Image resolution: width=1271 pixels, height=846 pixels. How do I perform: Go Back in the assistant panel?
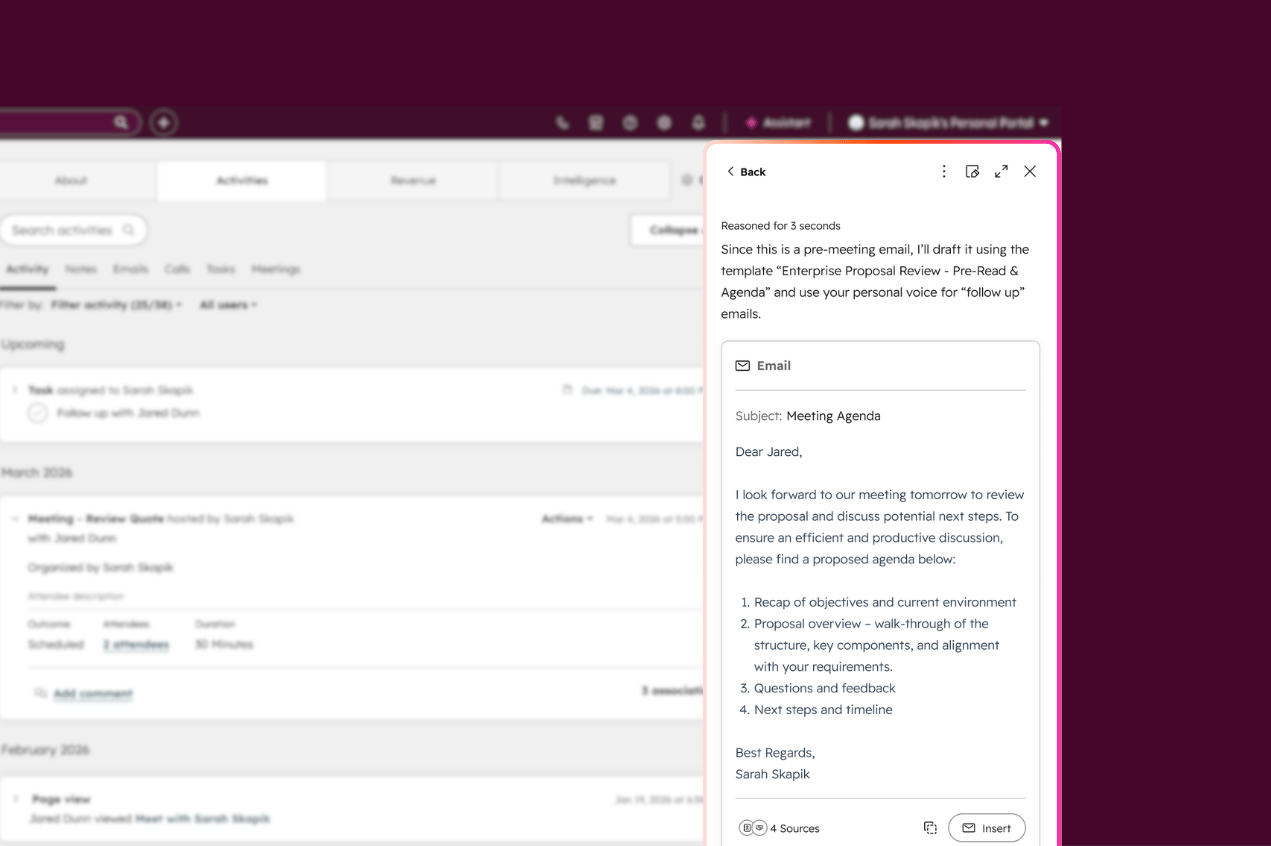point(746,172)
